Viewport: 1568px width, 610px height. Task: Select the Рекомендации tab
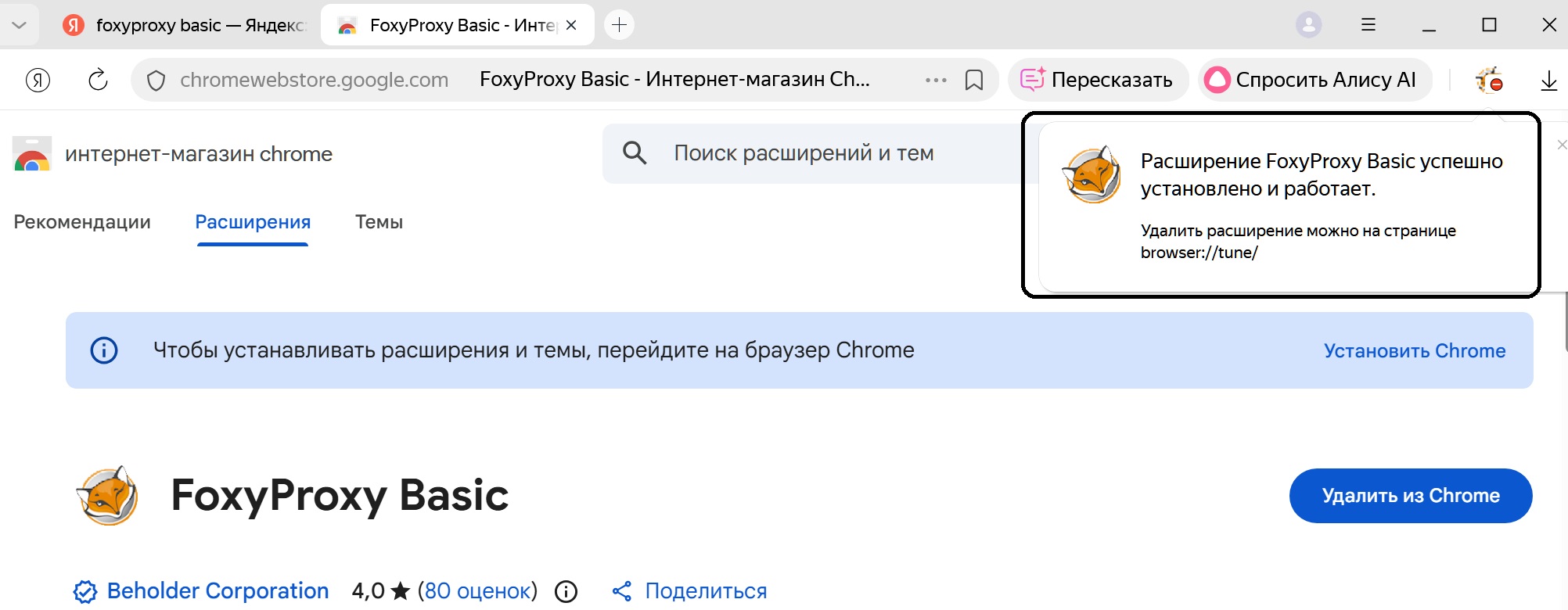click(x=82, y=222)
